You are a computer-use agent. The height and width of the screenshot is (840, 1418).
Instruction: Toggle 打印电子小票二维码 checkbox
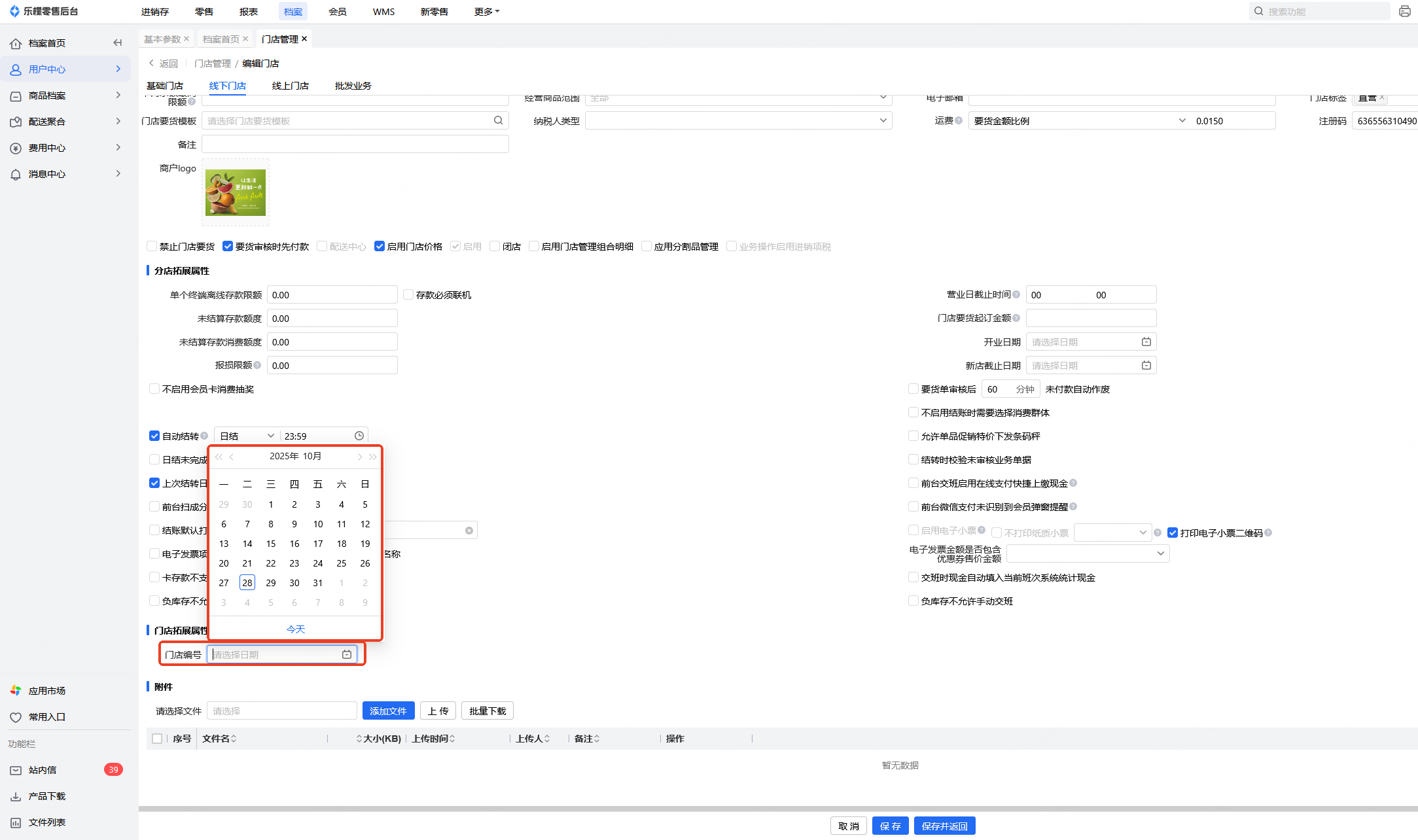(1173, 533)
